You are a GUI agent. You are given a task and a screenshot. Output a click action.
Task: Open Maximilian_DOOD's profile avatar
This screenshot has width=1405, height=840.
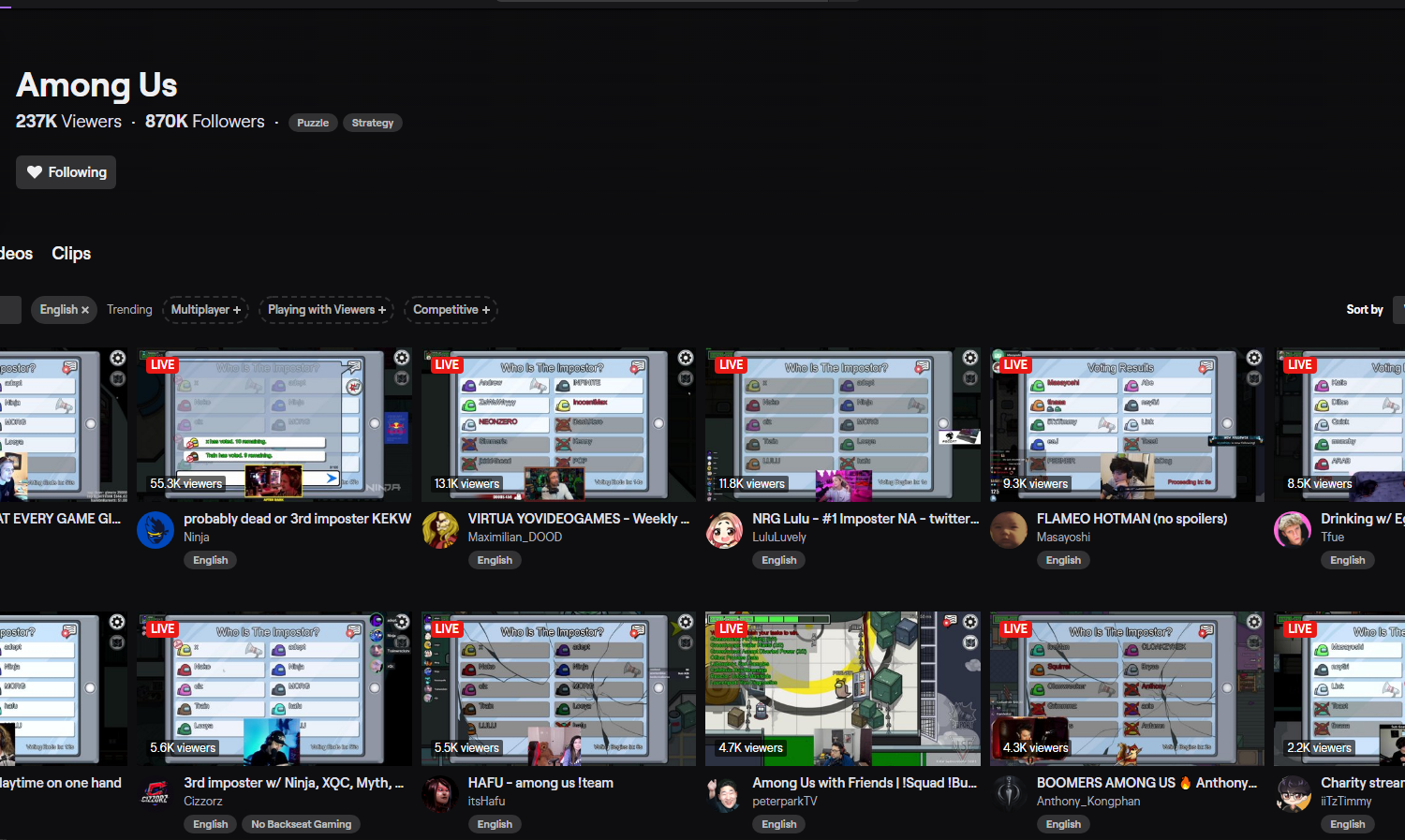pyautogui.click(x=440, y=530)
